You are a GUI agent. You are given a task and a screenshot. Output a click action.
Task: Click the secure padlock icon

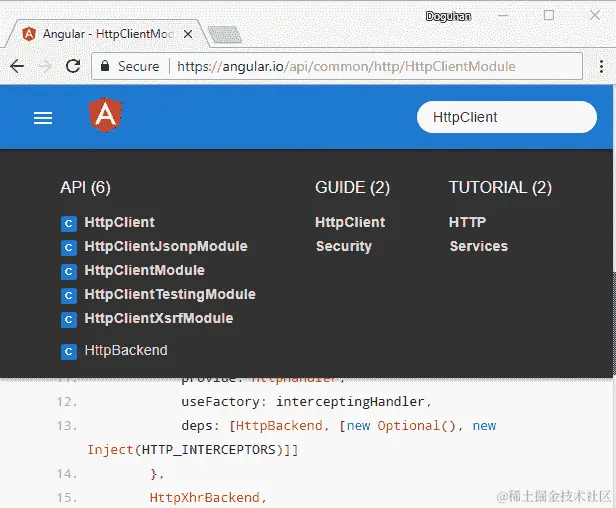pyautogui.click(x=105, y=65)
